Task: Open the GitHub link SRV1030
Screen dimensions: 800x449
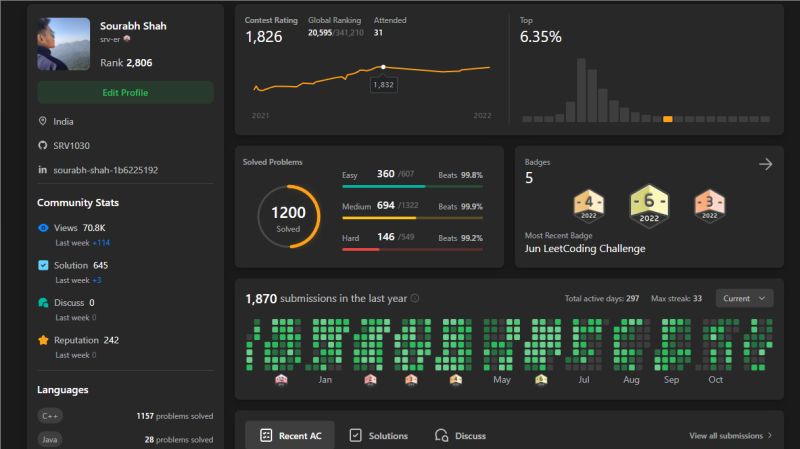Action: [x=71, y=146]
